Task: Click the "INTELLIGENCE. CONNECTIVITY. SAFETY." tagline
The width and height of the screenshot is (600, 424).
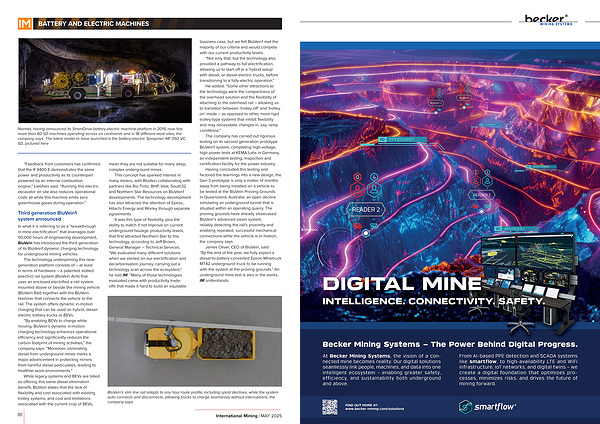Action: 433,302
